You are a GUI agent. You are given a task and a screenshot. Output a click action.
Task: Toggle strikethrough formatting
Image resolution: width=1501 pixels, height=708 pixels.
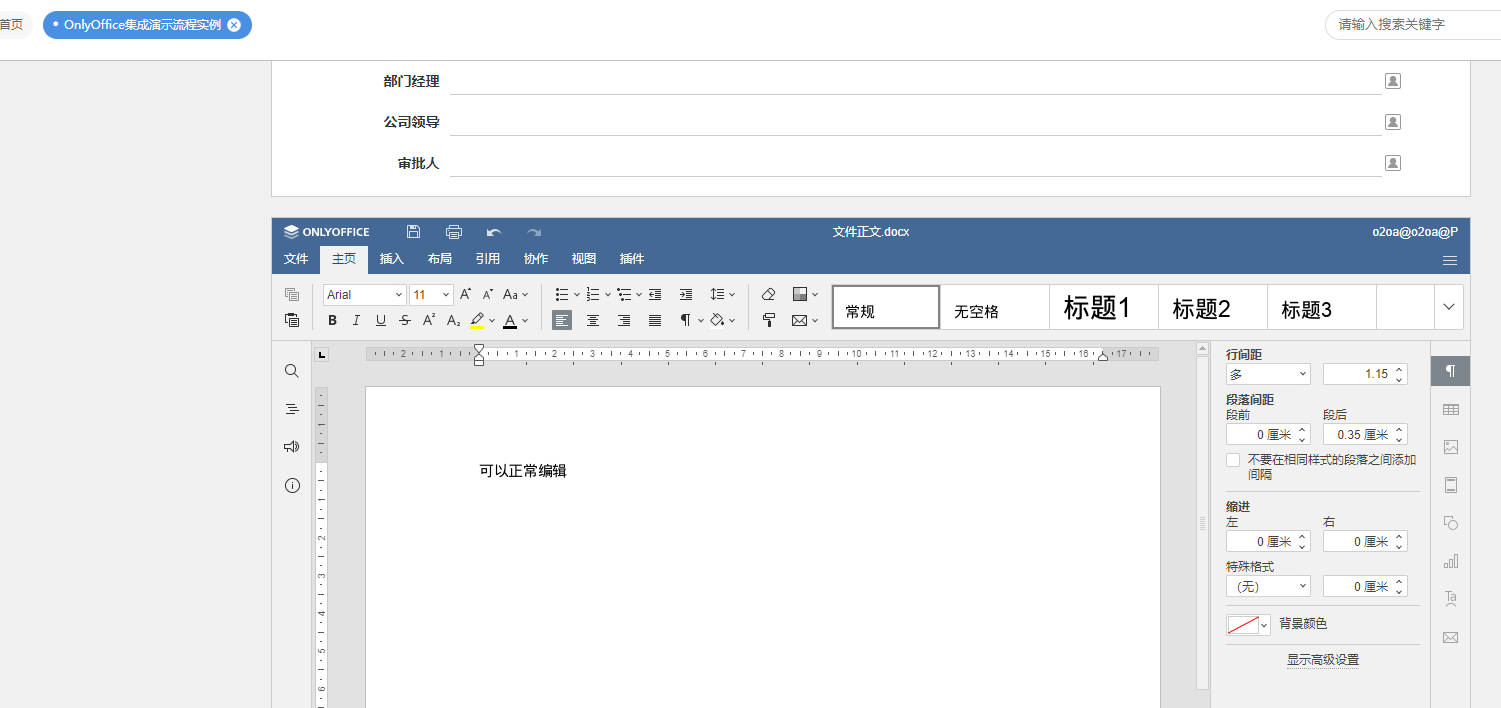(405, 320)
